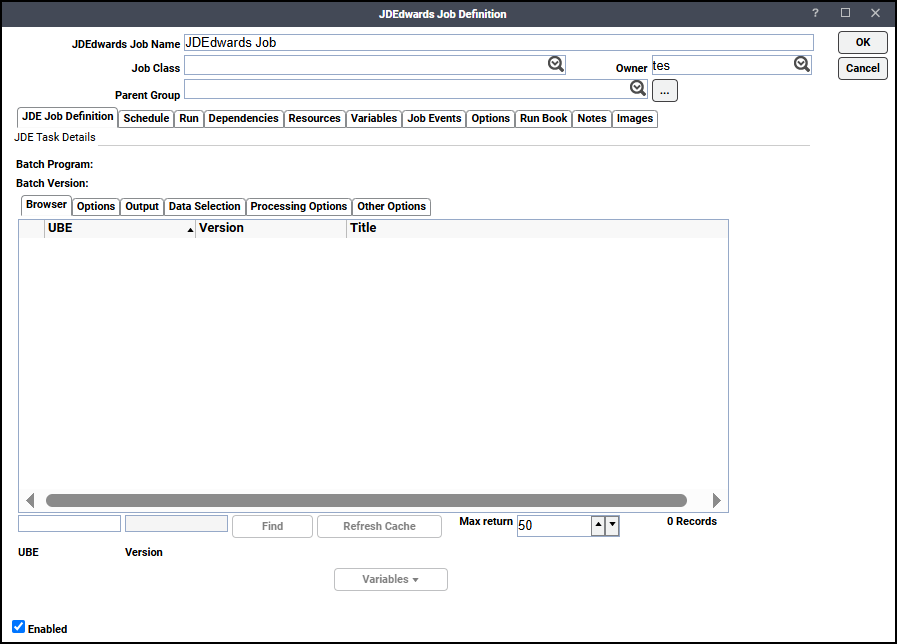Click the Max return value field
This screenshot has width=897, height=644.
coord(554,526)
